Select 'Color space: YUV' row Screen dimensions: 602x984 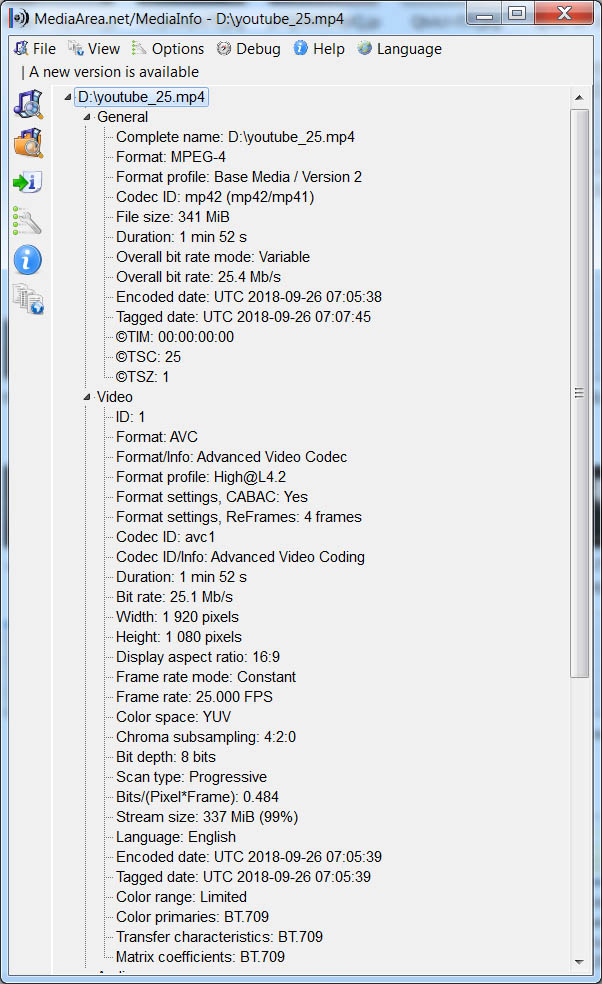click(173, 717)
